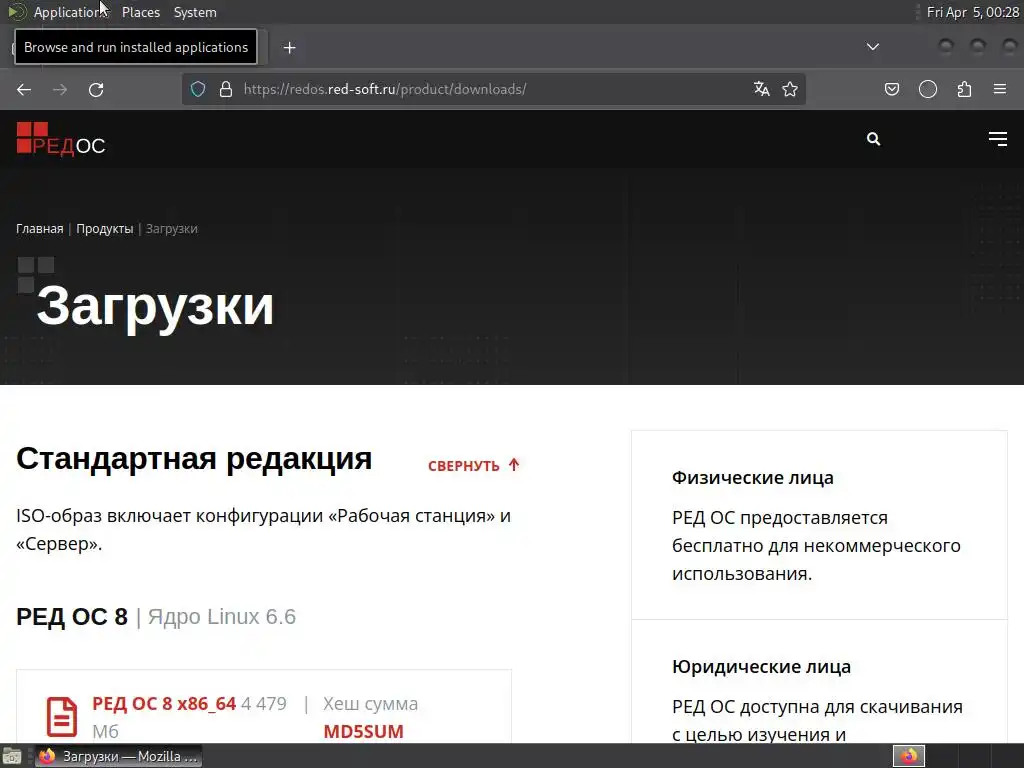Click the Стандартная редакция heading
The image size is (1024, 768).
click(194, 458)
